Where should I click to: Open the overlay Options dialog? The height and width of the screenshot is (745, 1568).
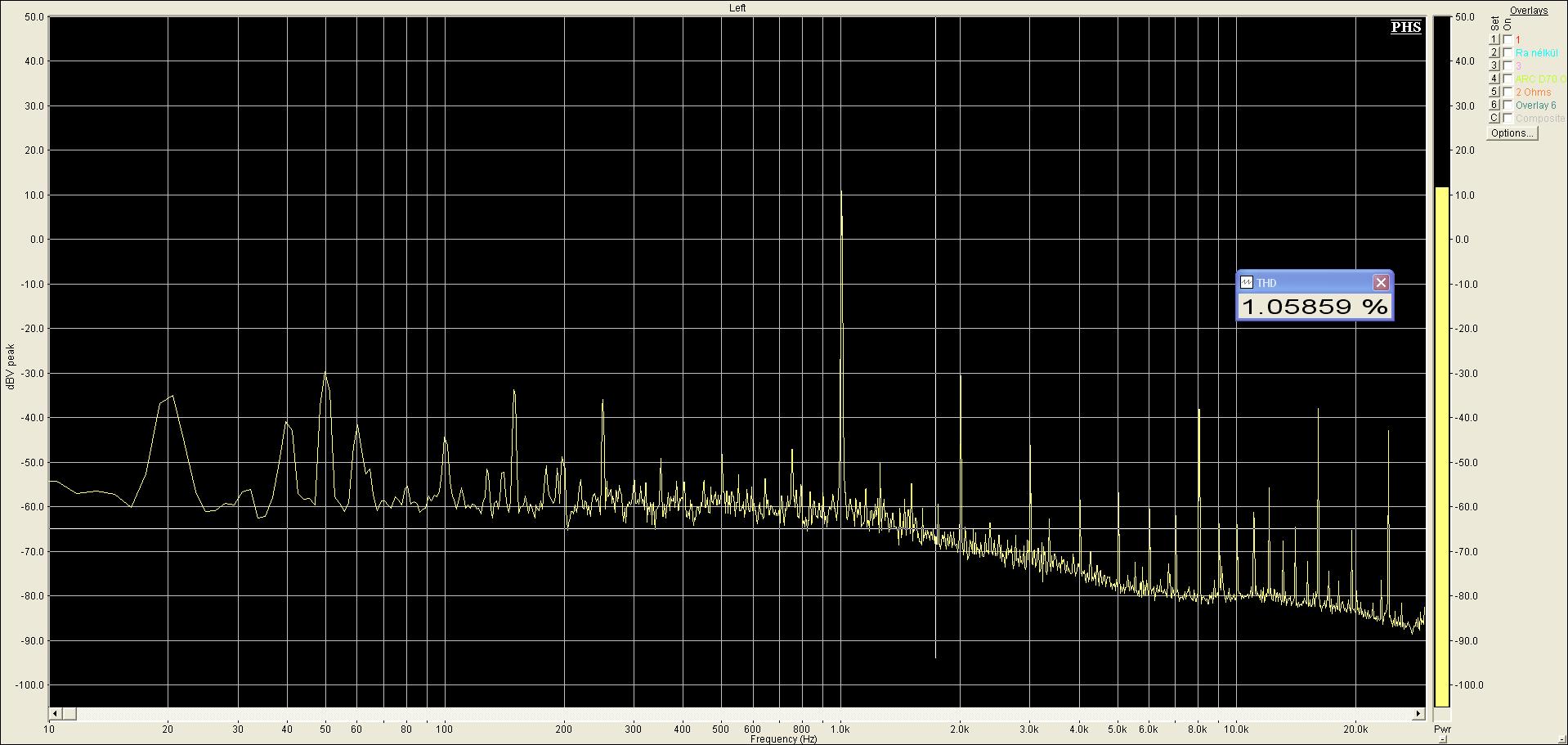pos(1512,133)
